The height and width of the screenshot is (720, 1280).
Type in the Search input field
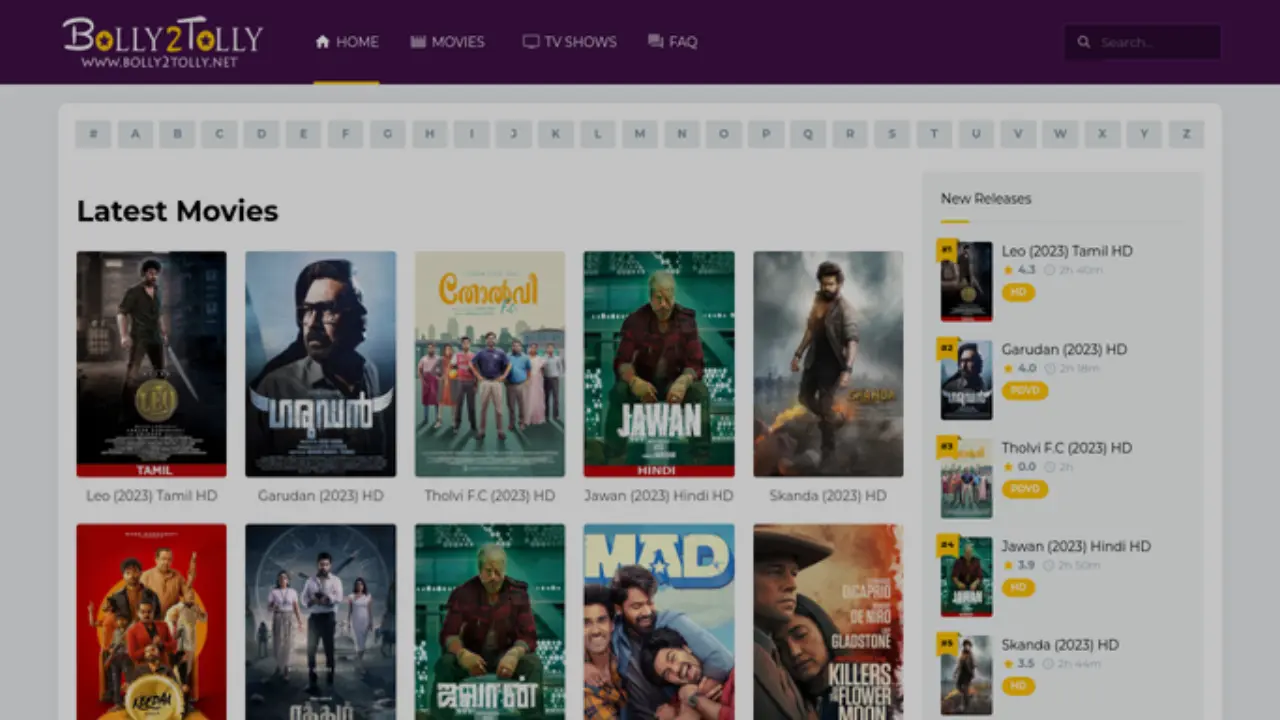[1155, 42]
